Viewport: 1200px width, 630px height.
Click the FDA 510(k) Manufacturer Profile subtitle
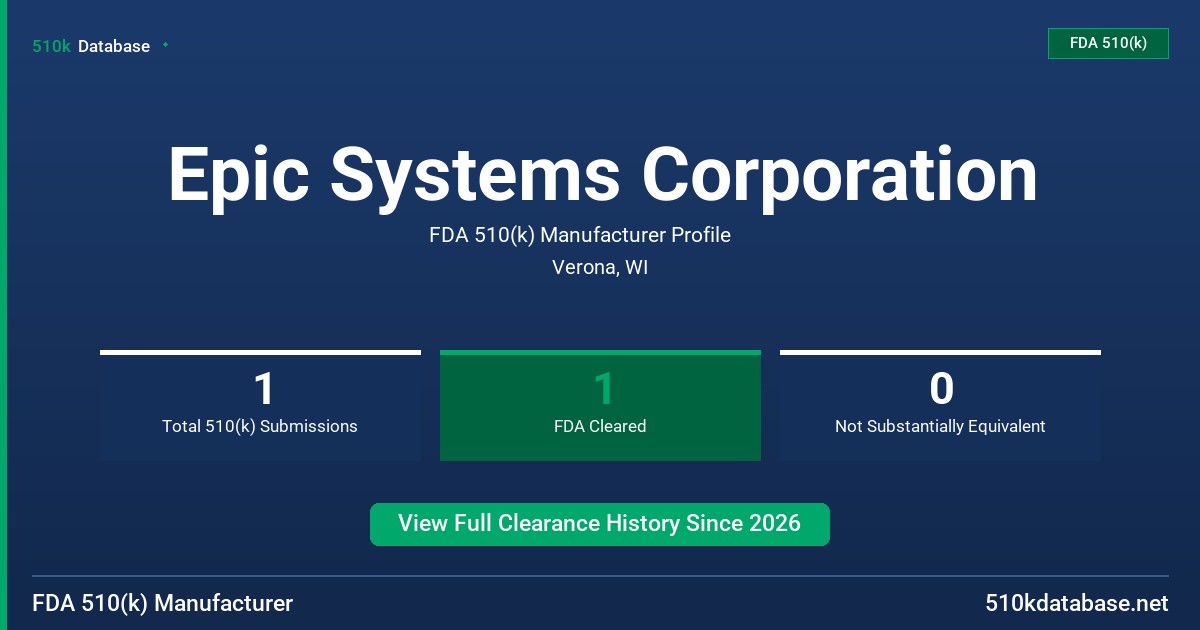(x=580, y=235)
